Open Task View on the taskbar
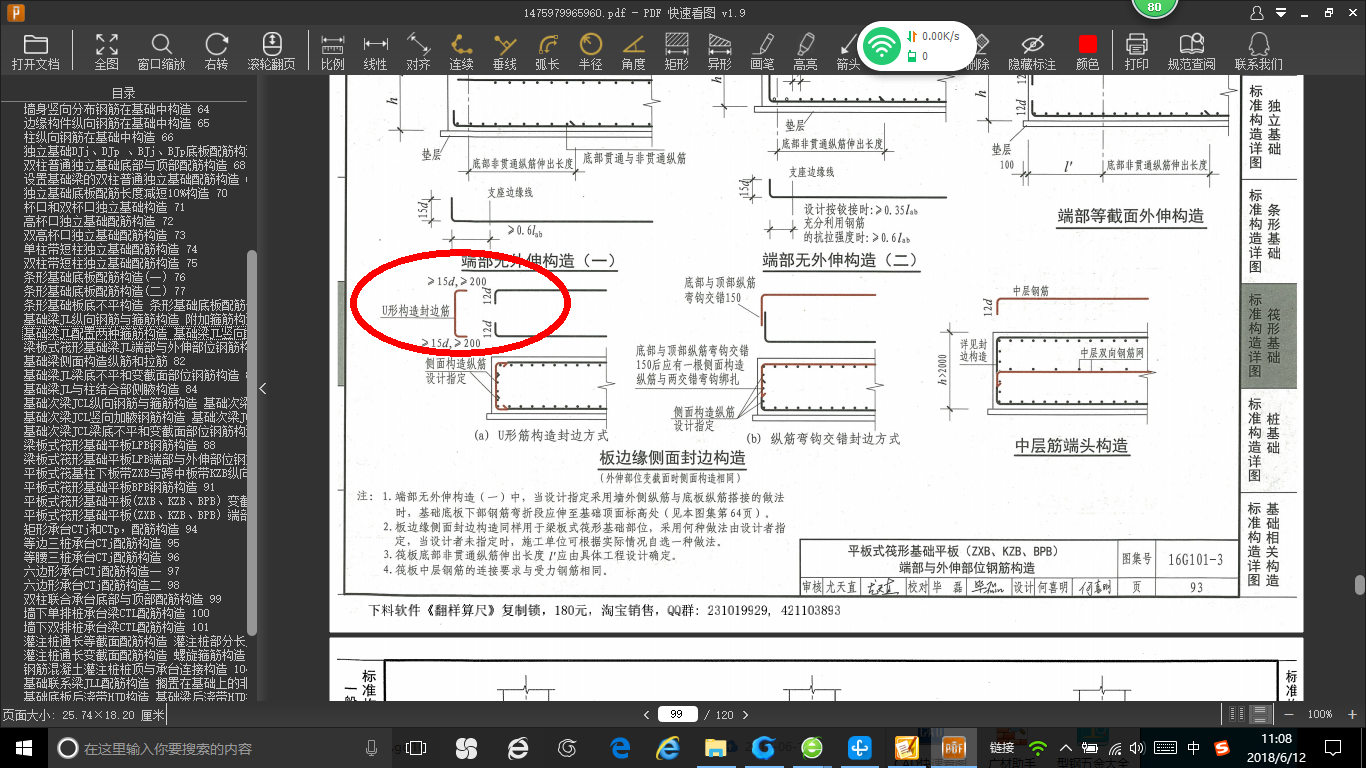Viewport: 1366px width, 768px height. [416, 747]
